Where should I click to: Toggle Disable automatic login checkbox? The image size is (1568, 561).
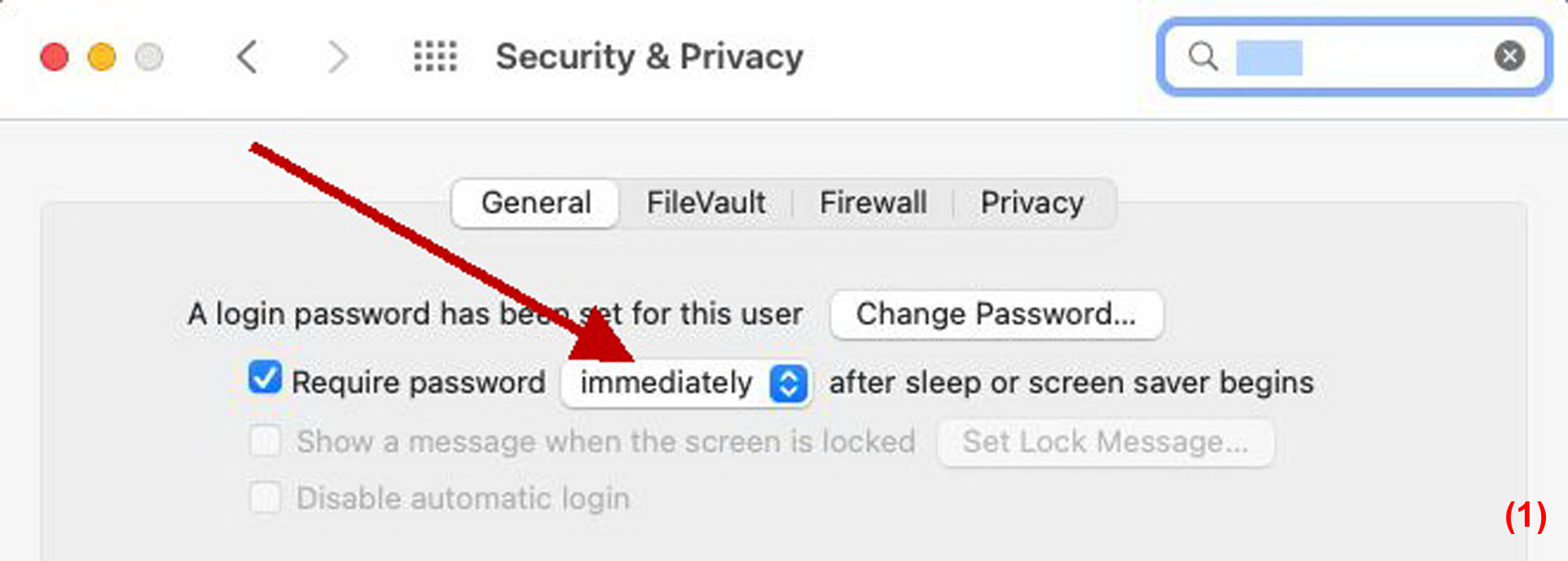coord(265,497)
